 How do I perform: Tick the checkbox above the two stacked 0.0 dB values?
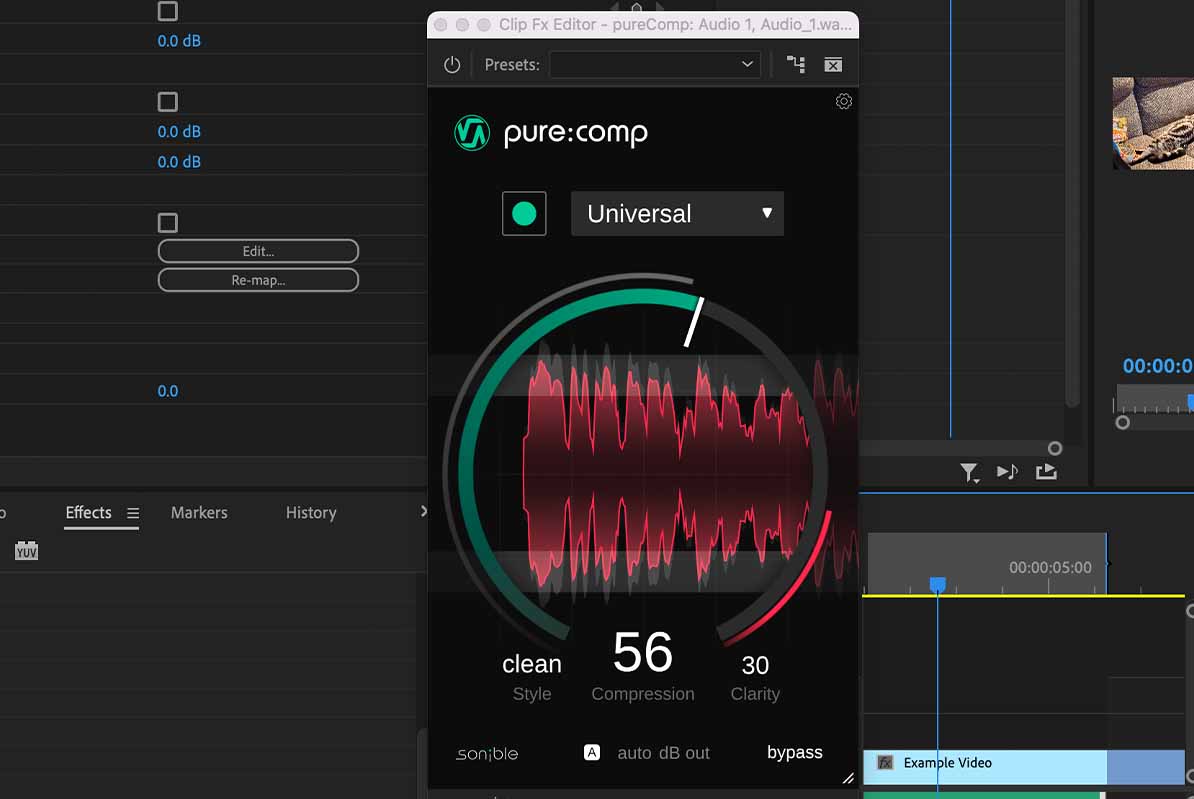(x=168, y=102)
